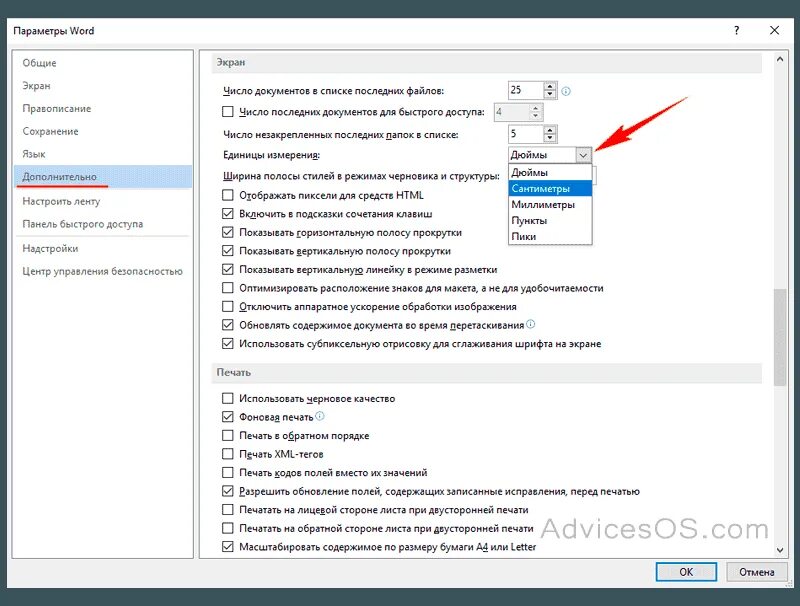Open Центр управления безопасностью category
This screenshot has height=606, width=800.
pyautogui.click(x=103, y=271)
